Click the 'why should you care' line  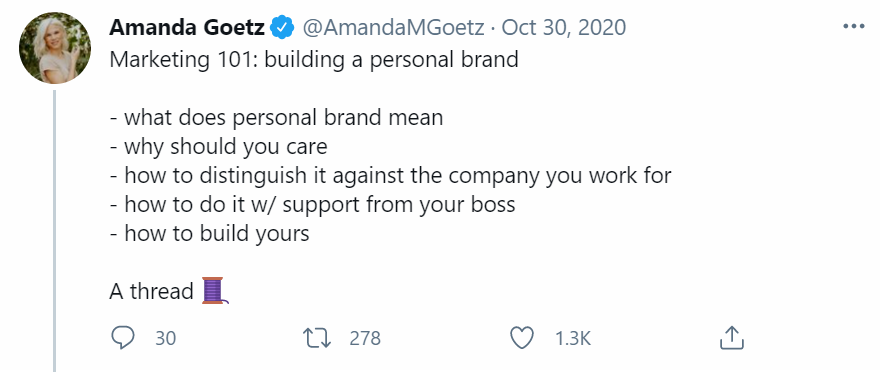218,147
